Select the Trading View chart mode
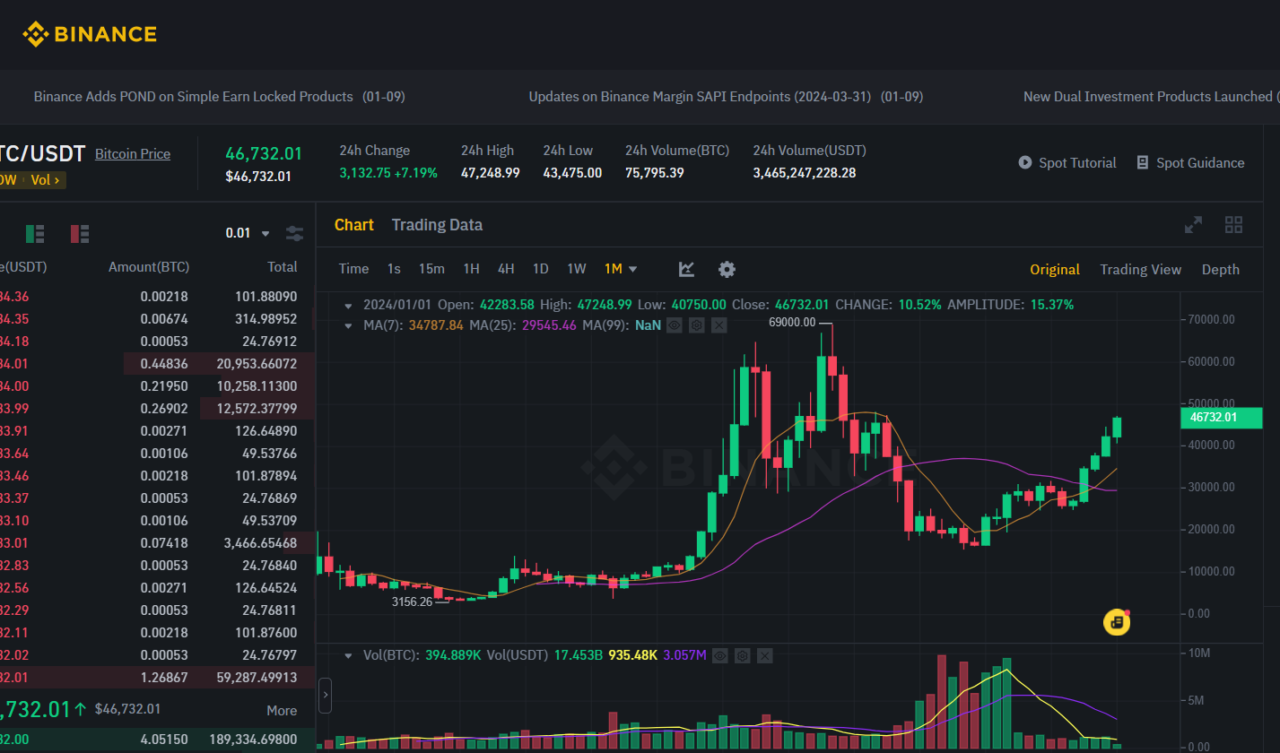Viewport: 1280px width, 753px height. point(1140,269)
